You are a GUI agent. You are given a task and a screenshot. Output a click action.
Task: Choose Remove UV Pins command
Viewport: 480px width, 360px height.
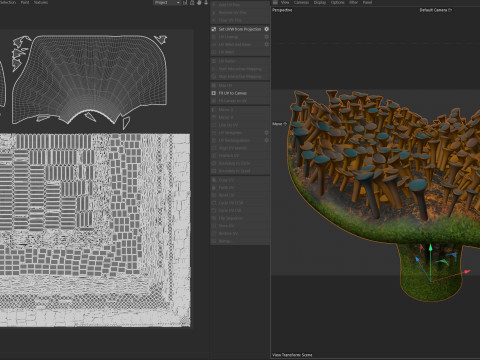pos(240,12)
